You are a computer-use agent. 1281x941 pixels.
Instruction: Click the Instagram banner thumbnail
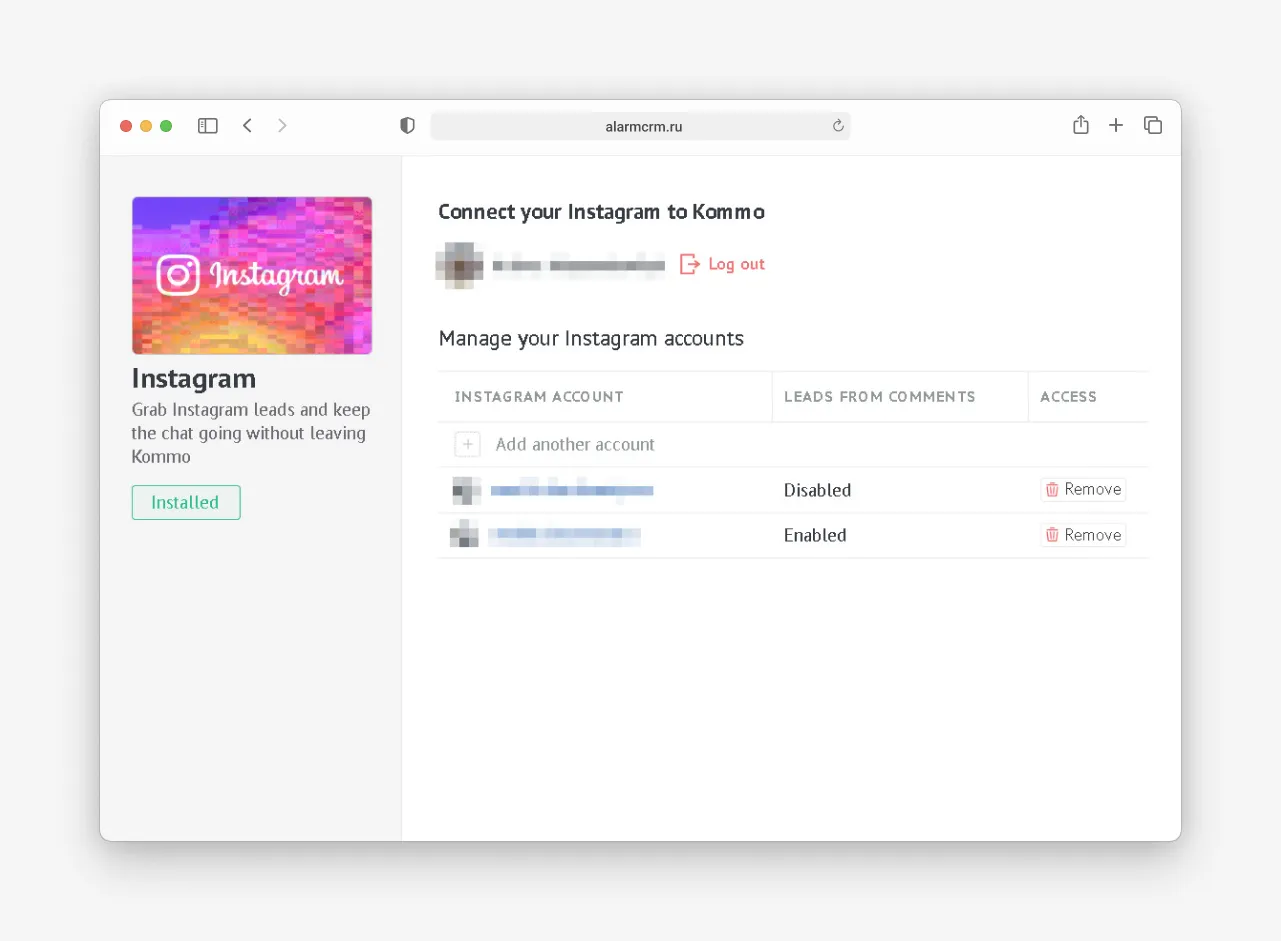click(x=252, y=275)
